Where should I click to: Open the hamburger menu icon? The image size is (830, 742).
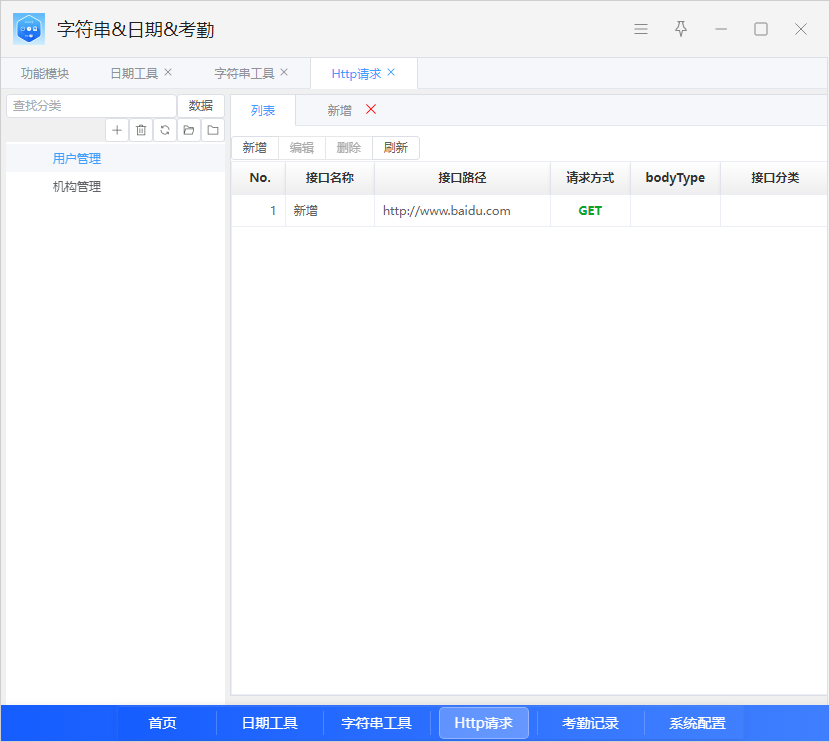point(640,29)
